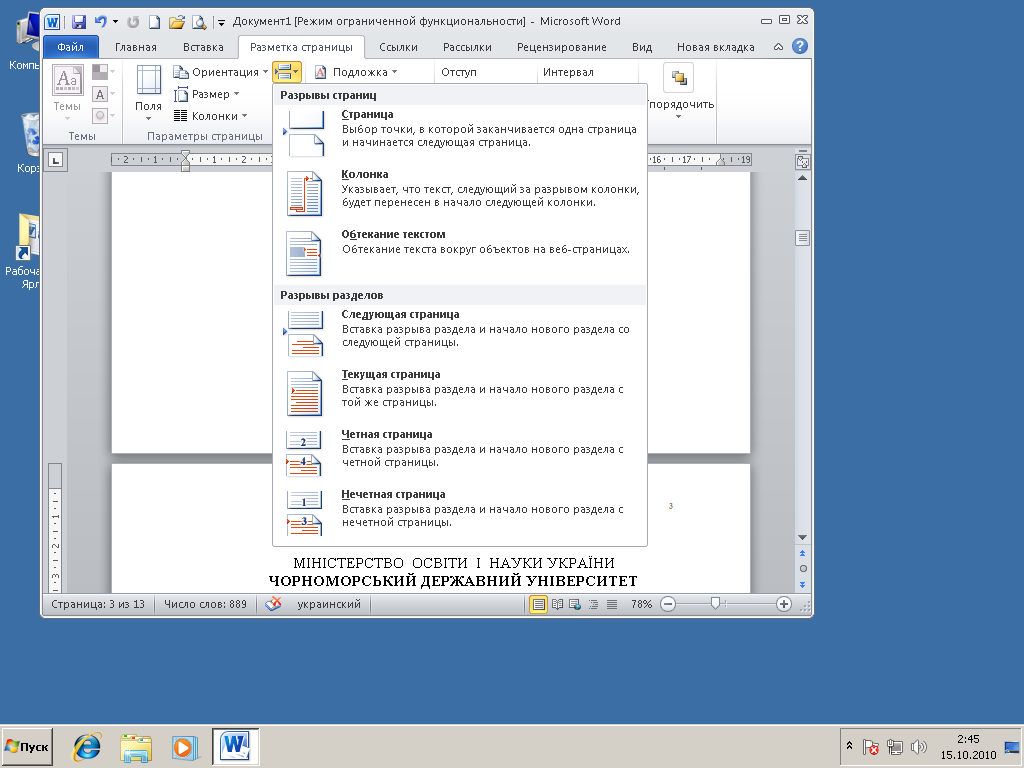Click the Save icon in quick access toolbar
The height and width of the screenshot is (768, 1024).
(79, 22)
